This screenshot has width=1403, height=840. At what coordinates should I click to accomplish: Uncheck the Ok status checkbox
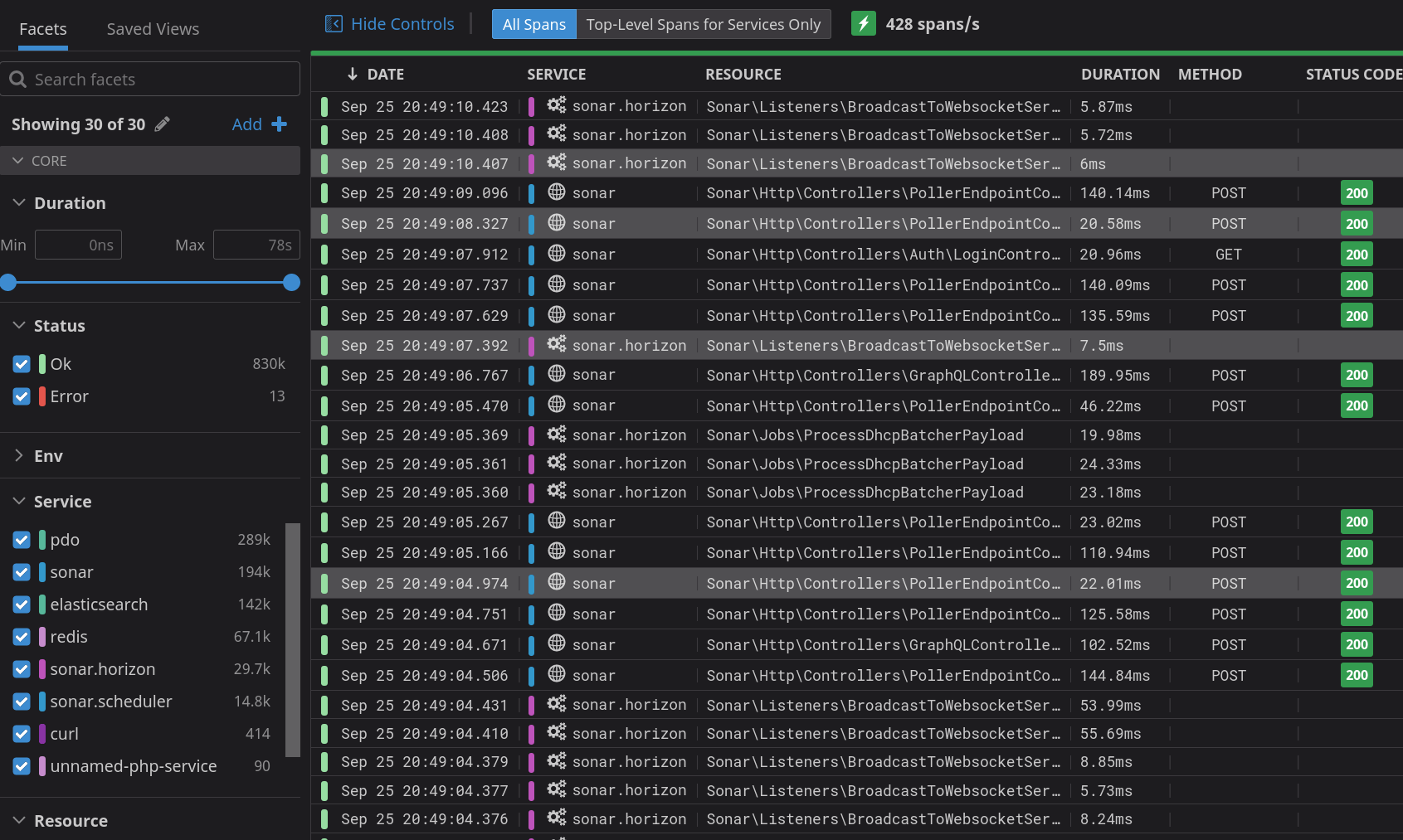tap(22, 364)
